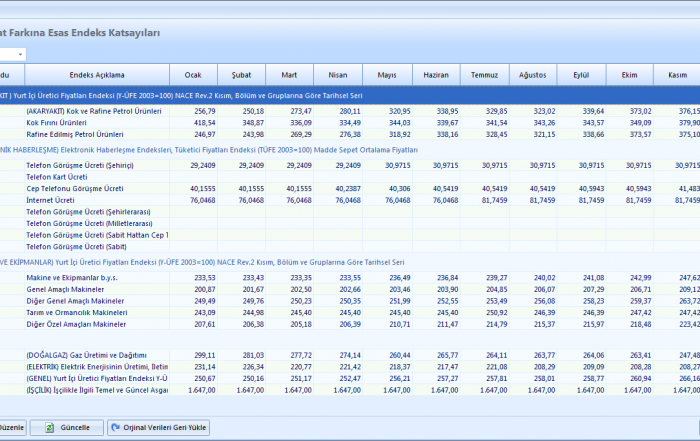Click the Haziran column header
The image size is (700, 441).
pos(436,75)
